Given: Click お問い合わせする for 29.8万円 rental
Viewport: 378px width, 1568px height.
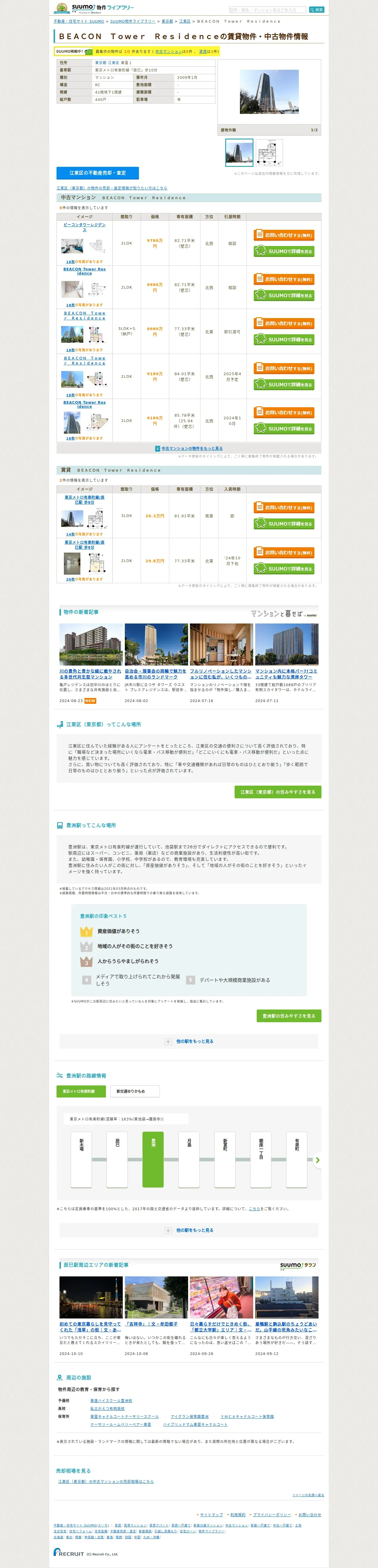Looking at the screenshot, I should [x=284, y=553].
